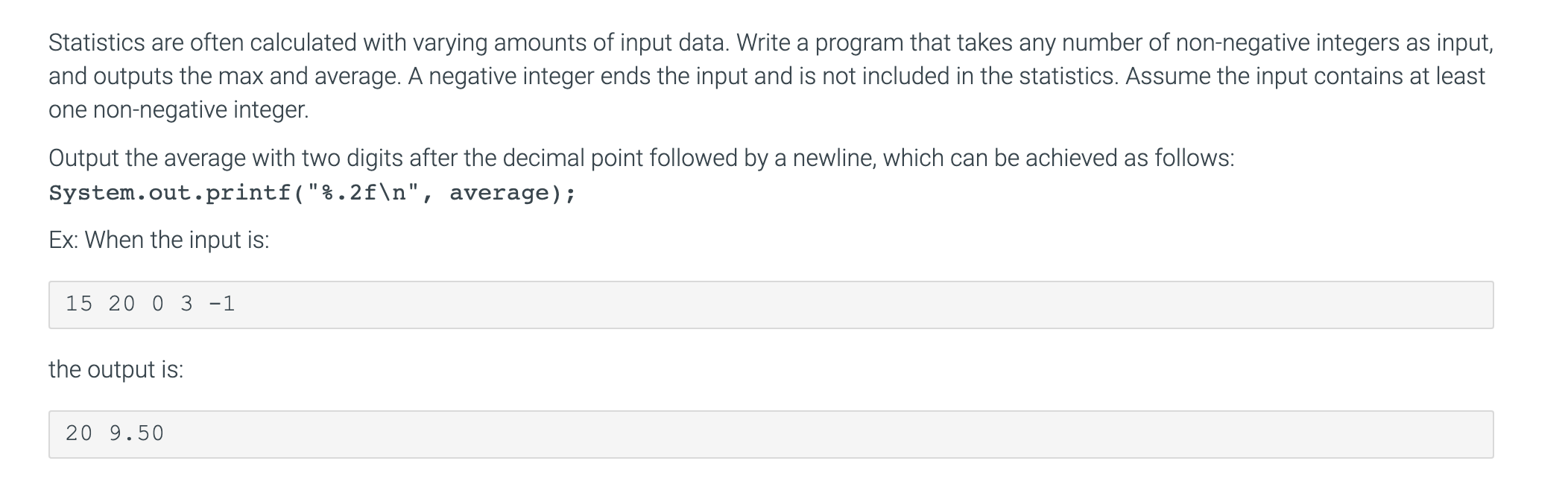
Task: Click the '20' value in the sample output box
Action: (x=79, y=433)
